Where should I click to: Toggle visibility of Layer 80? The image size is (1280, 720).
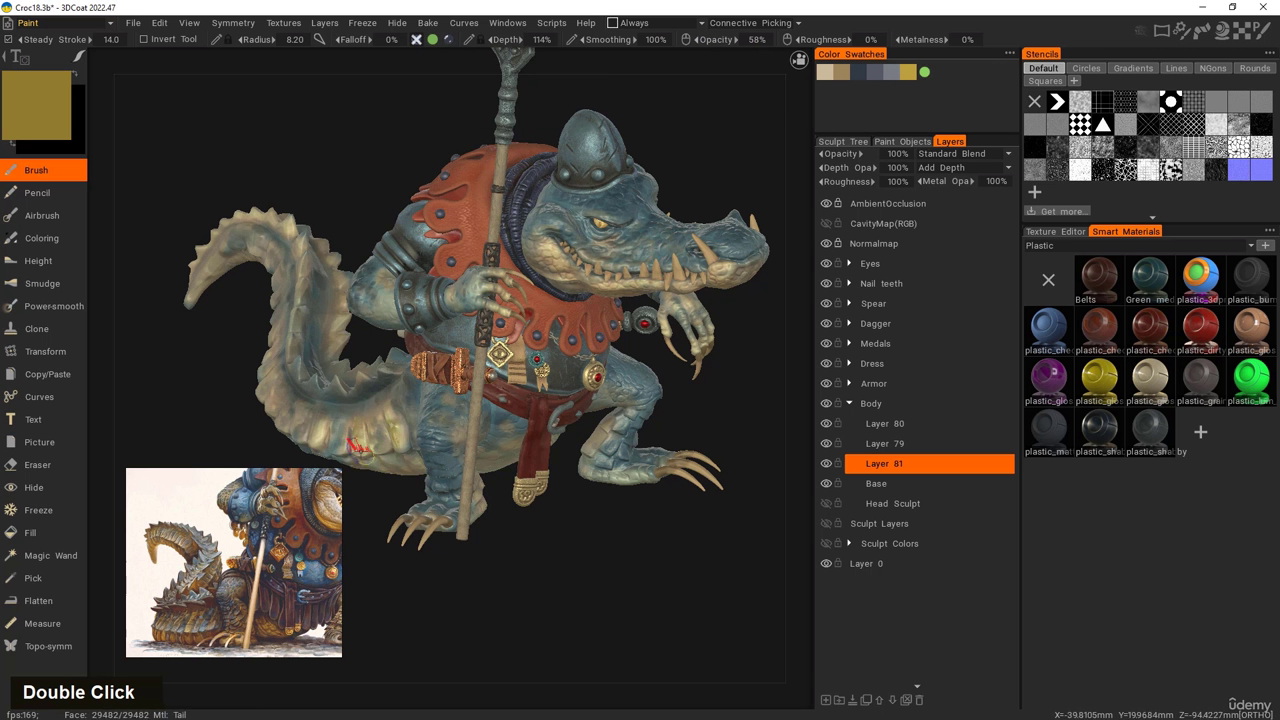click(x=826, y=424)
